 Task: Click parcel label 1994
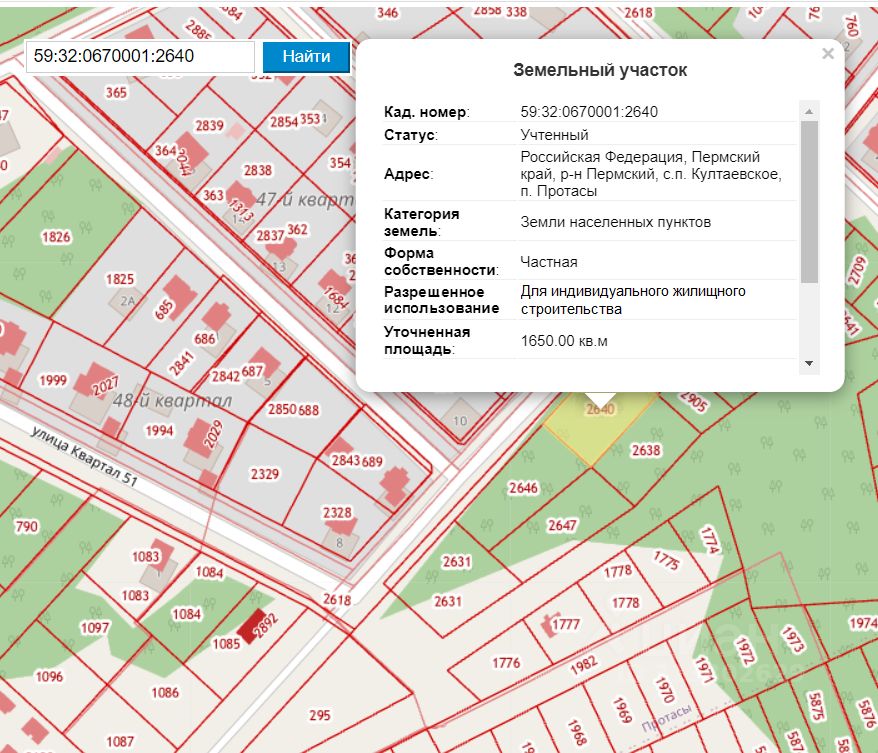point(160,431)
